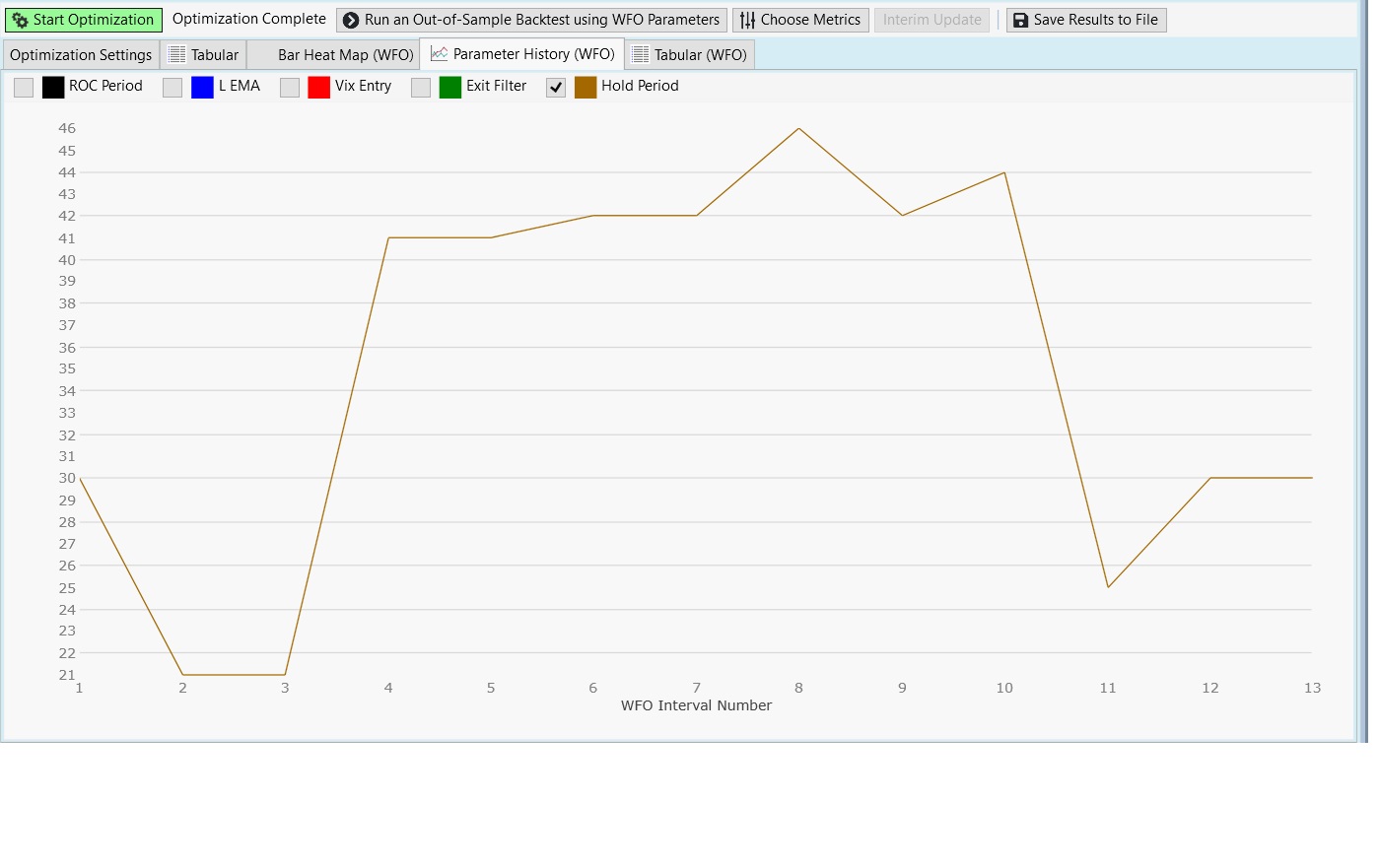This screenshot has height=868, width=1380.
Task: Click the Hold Period legend label
Action: (x=640, y=86)
